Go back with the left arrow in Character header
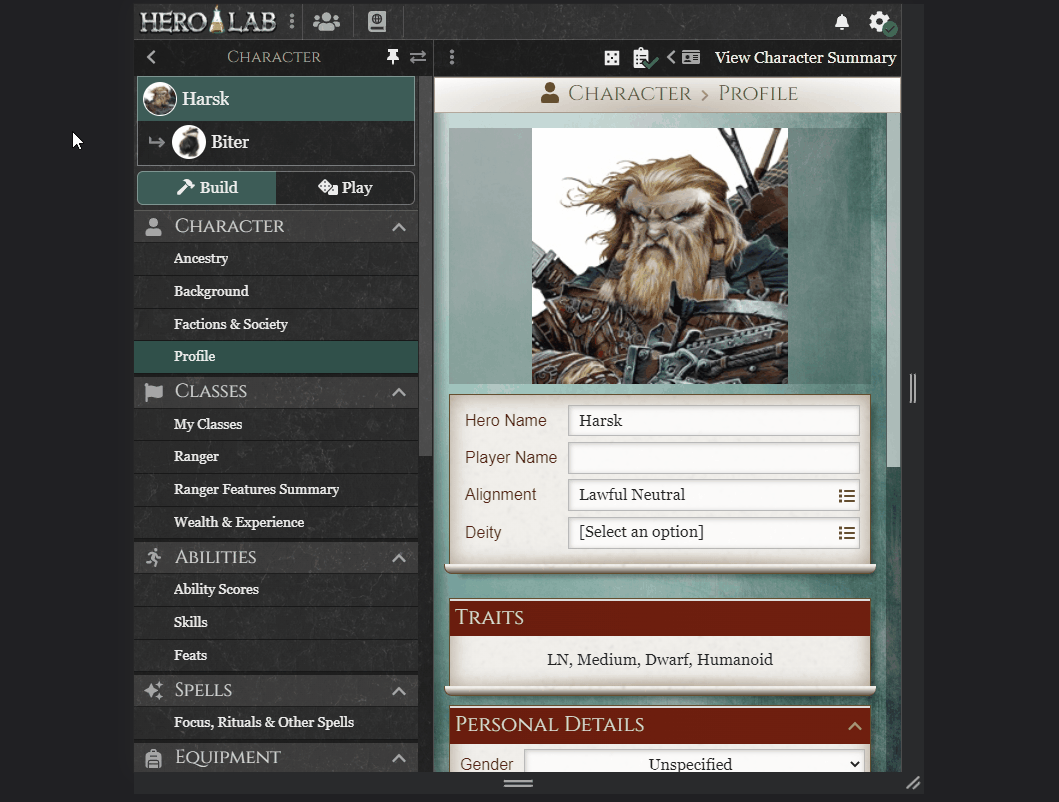This screenshot has width=1059, height=802. [151, 57]
